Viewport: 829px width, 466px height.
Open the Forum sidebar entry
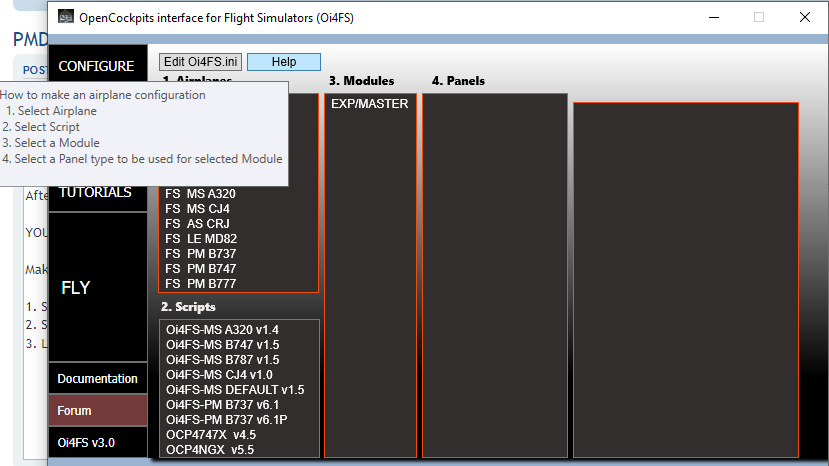pos(98,410)
